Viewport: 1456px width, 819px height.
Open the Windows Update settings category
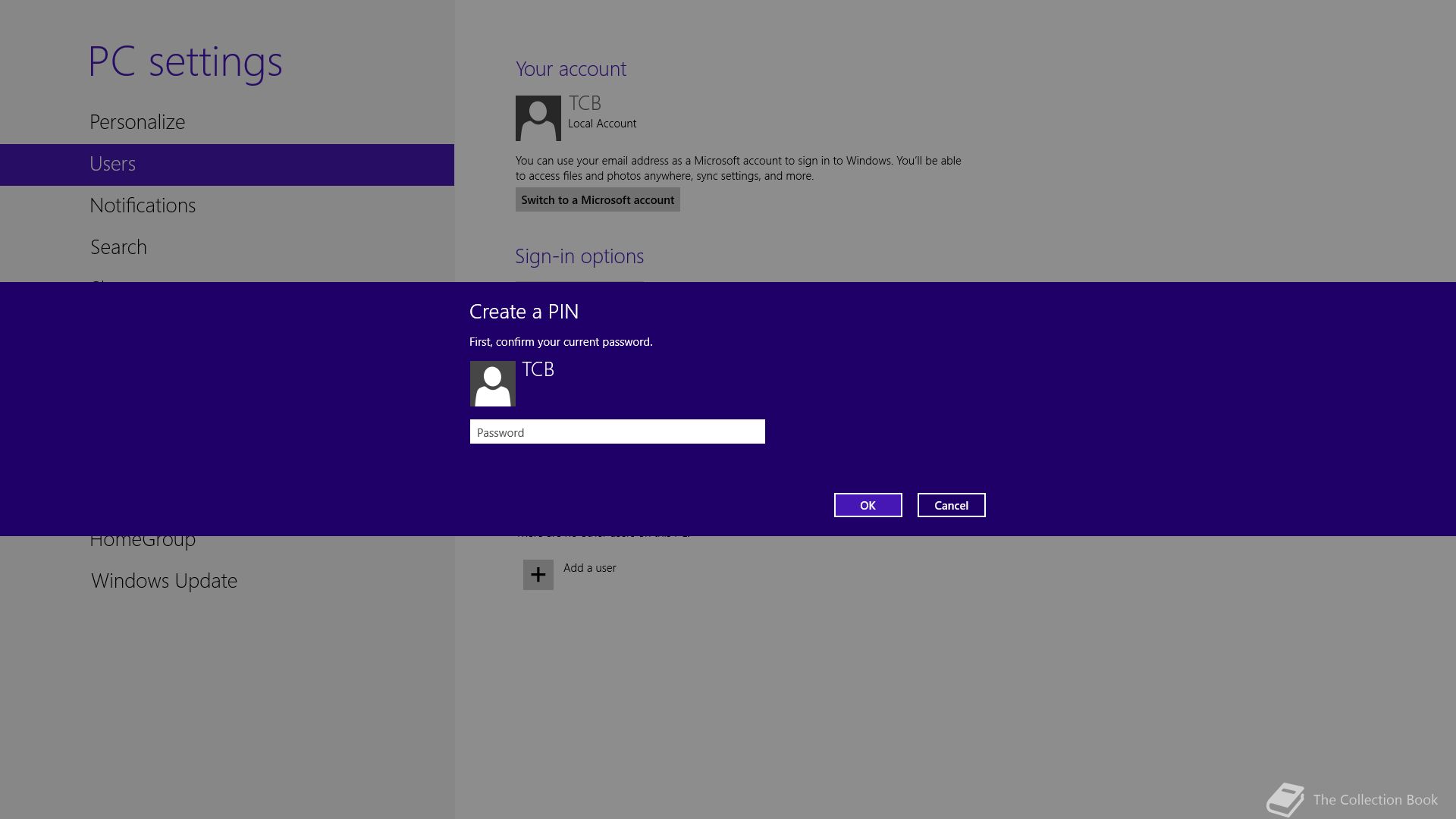coord(164,581)
